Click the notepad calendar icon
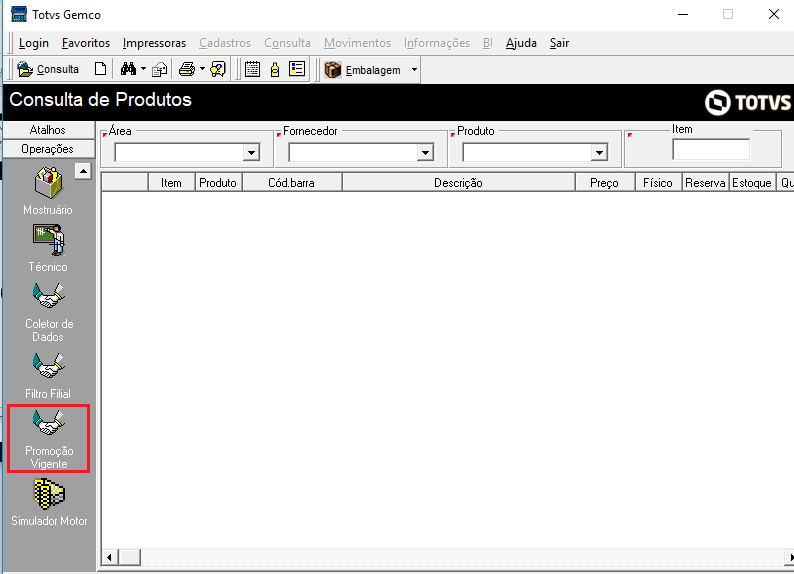The height and width of the screenshot is (574, 794). pyautogui.click(x=252, y=69)
